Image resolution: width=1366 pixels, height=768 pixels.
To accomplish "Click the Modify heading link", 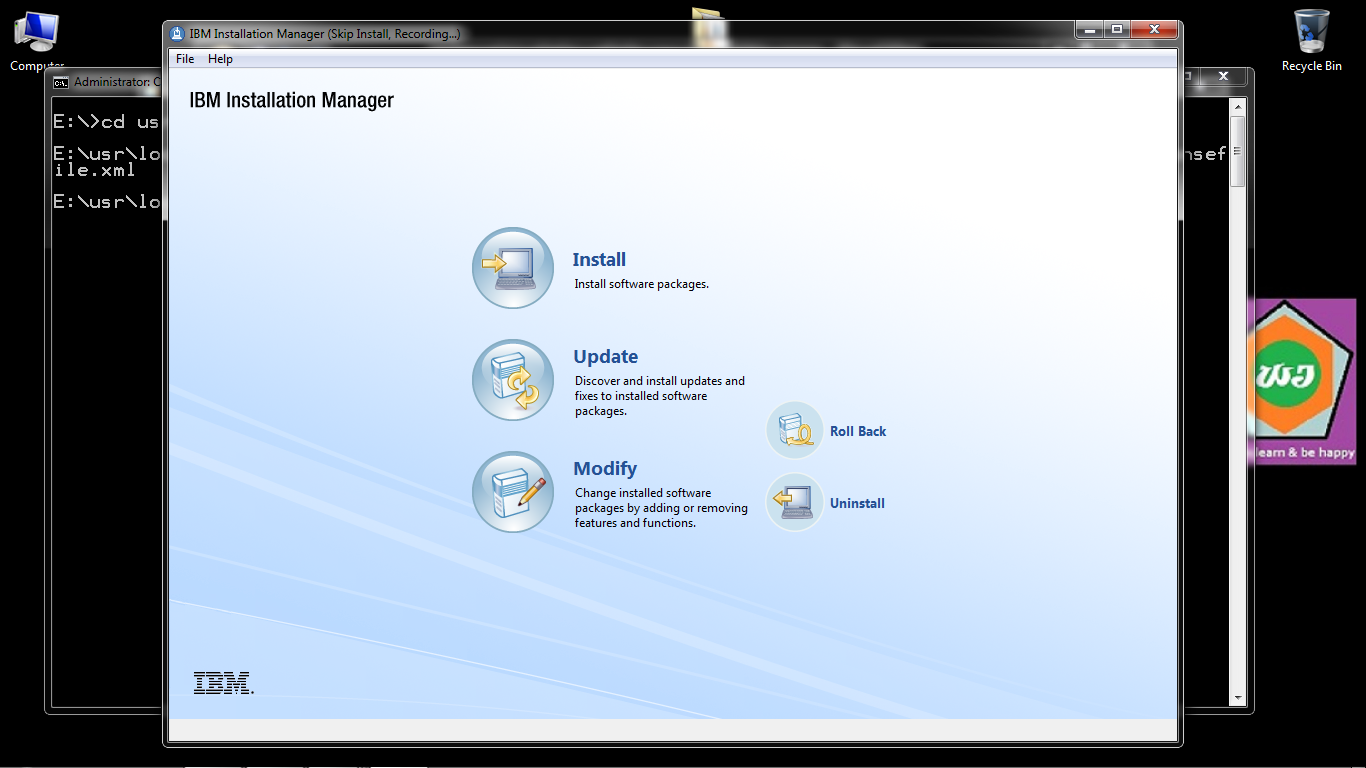I will click(x=605, y=469).
